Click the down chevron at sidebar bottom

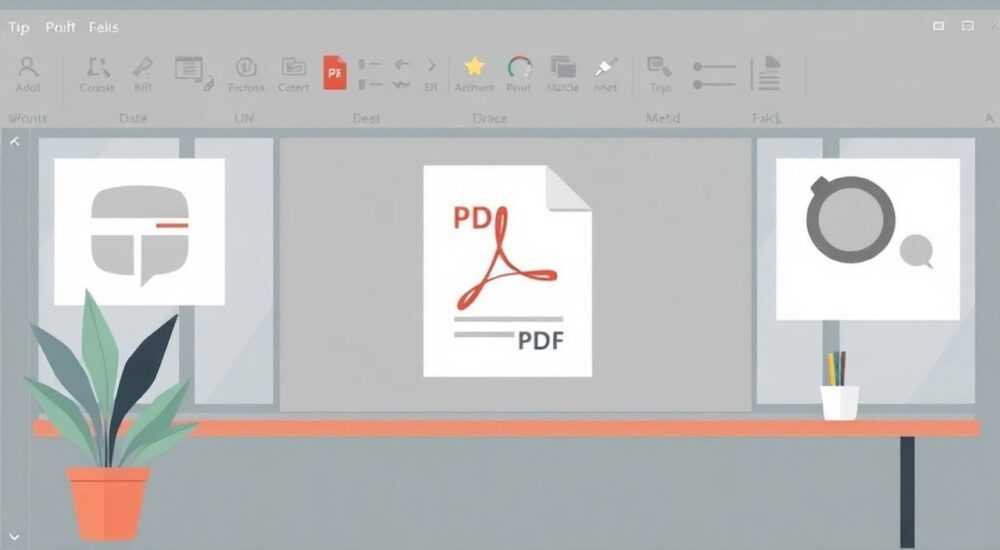click(x=14, y=537)
